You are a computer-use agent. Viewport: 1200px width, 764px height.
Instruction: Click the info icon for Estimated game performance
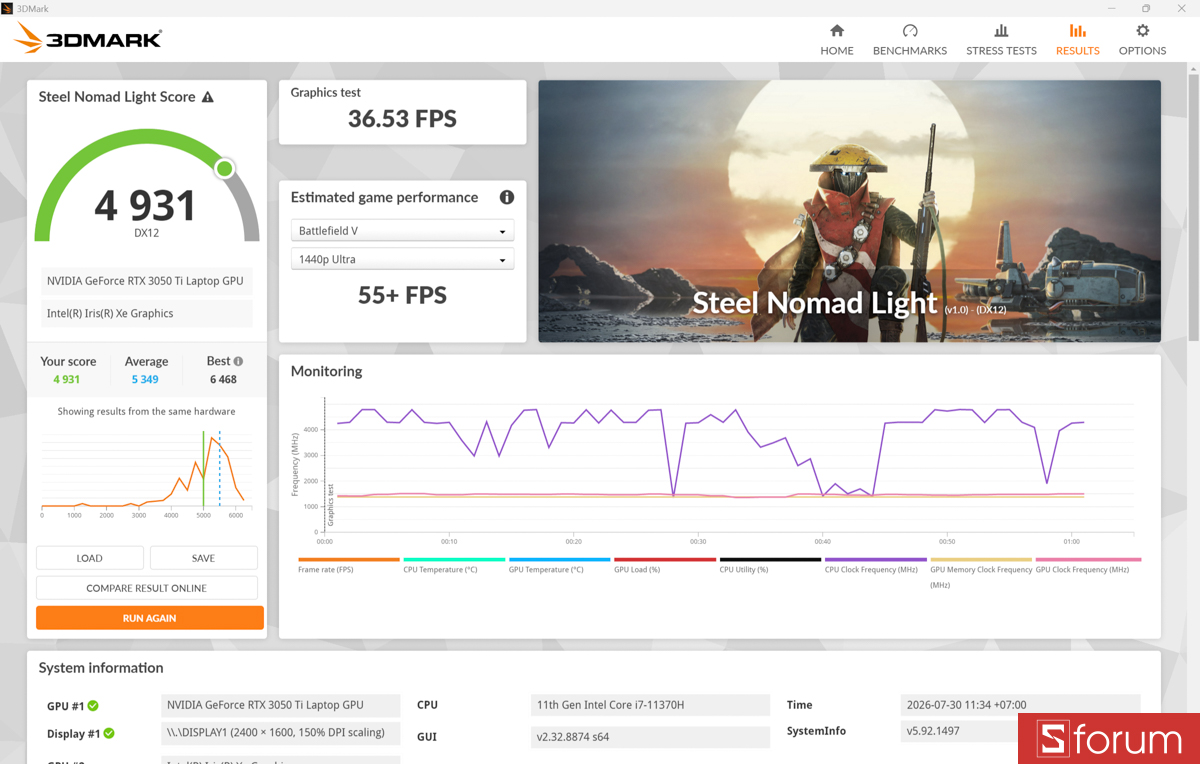pyautogui.click(x=507, y=197)
